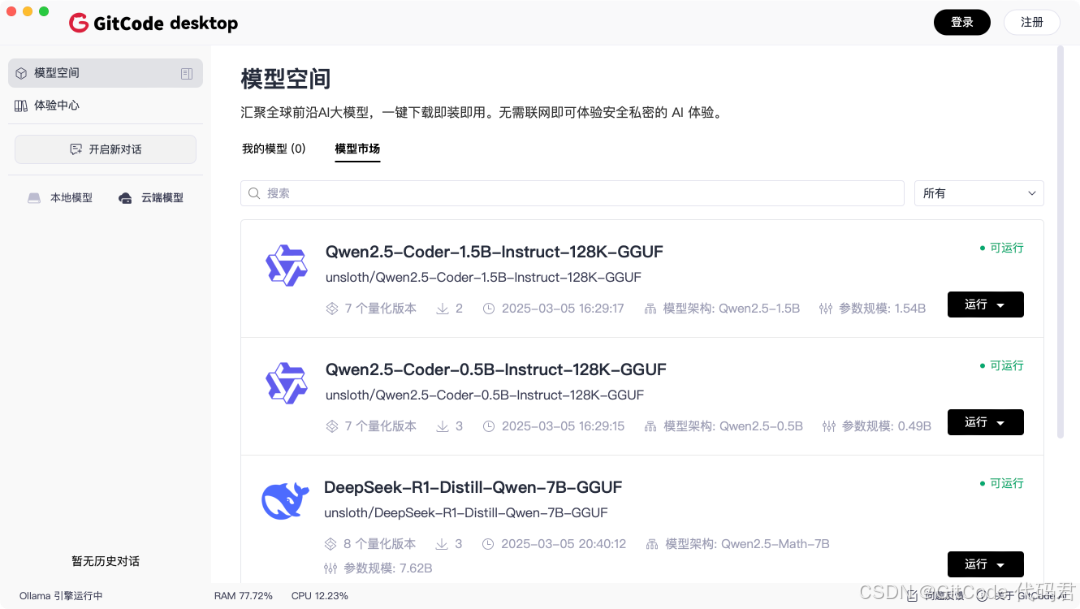The image size is (1080, 609).
Task: Click the 云端模型 cloud icon
Action: pos(125,198)
